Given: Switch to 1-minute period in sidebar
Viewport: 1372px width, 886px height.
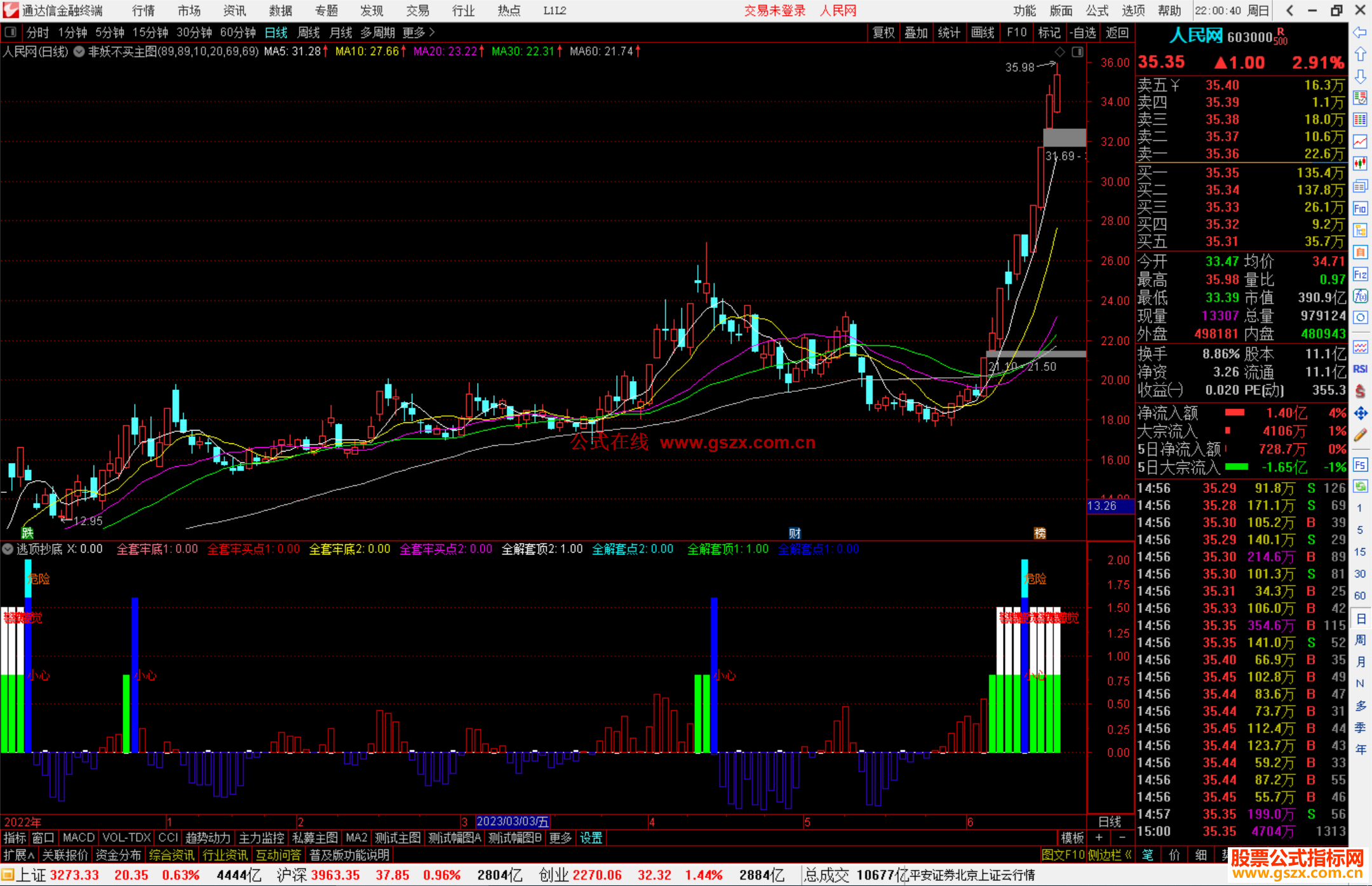Looking at the screenshot, I should pyautogui.click(x=1359, y=508).
